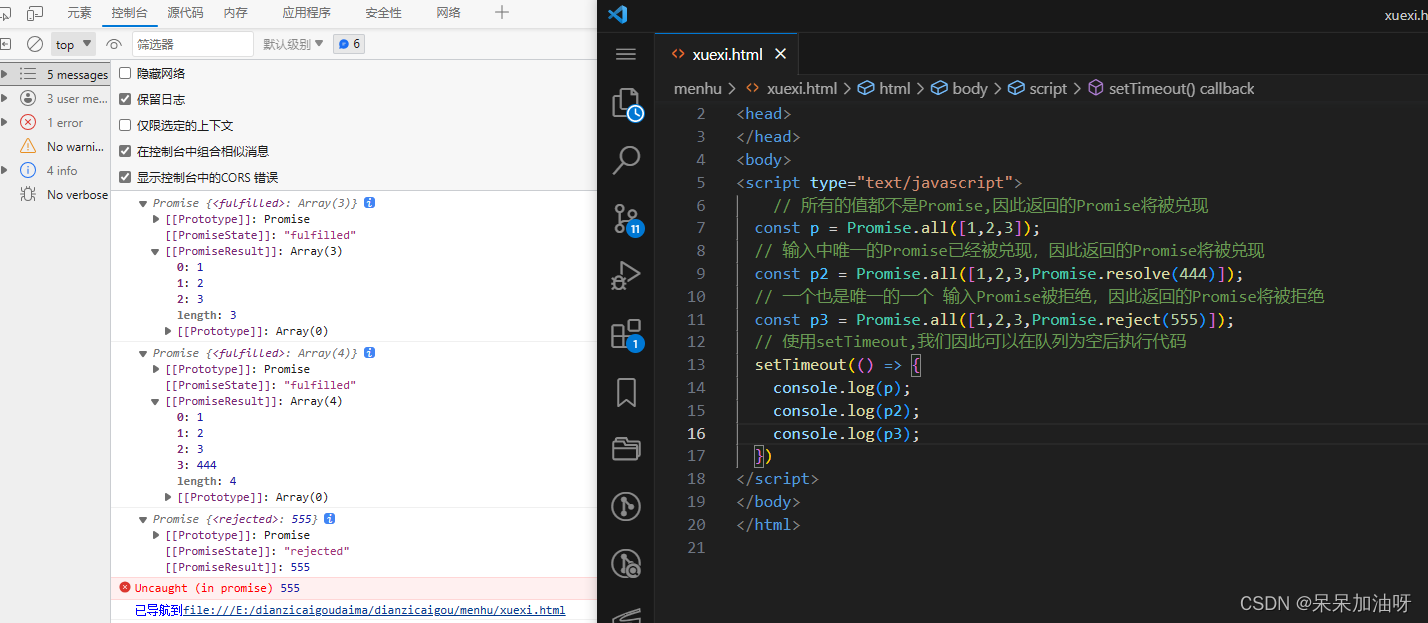
Task: Switch to the 源代码 tab
Action: [x=185, y=13]
